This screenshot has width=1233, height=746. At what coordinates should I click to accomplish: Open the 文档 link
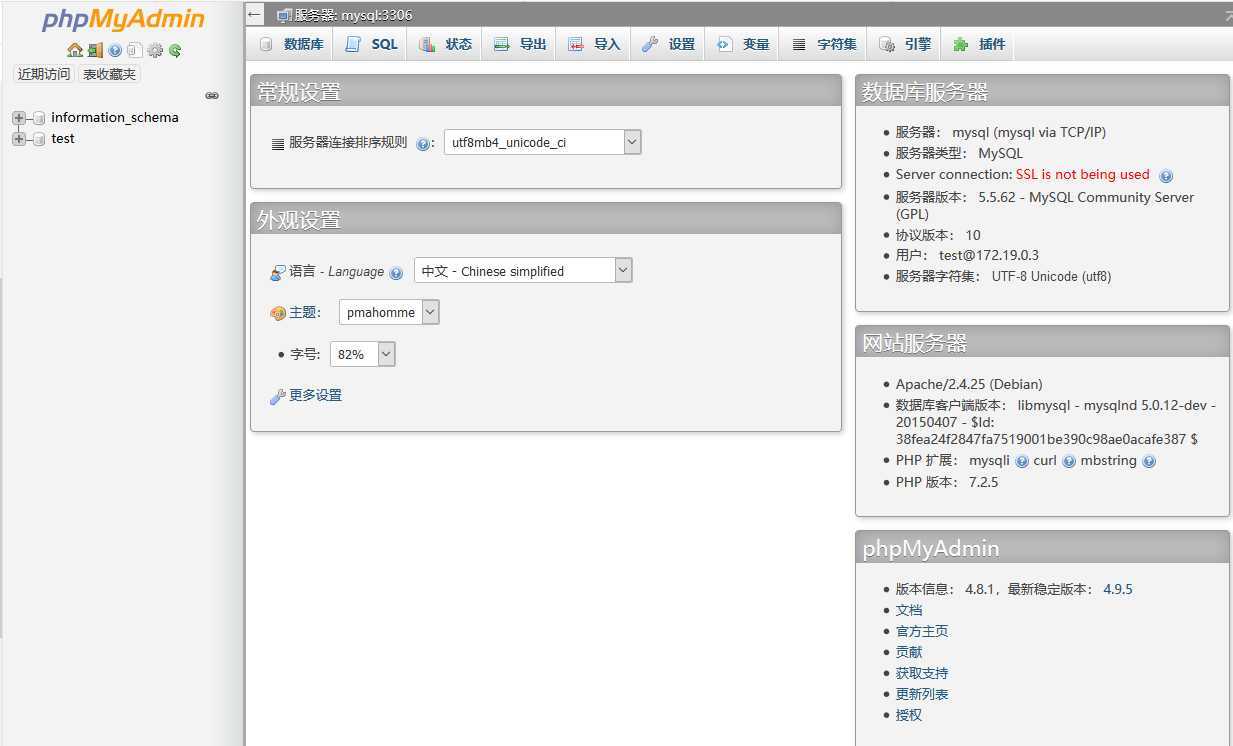[909, 610]
